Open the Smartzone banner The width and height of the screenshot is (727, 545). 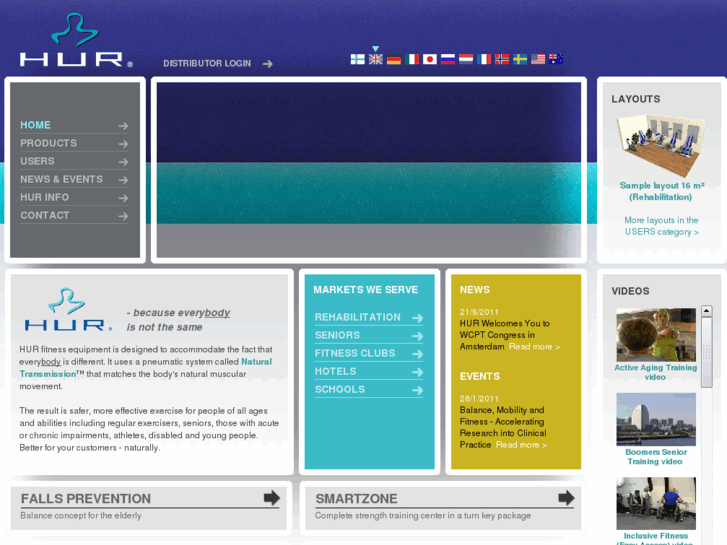pos(443,507)
